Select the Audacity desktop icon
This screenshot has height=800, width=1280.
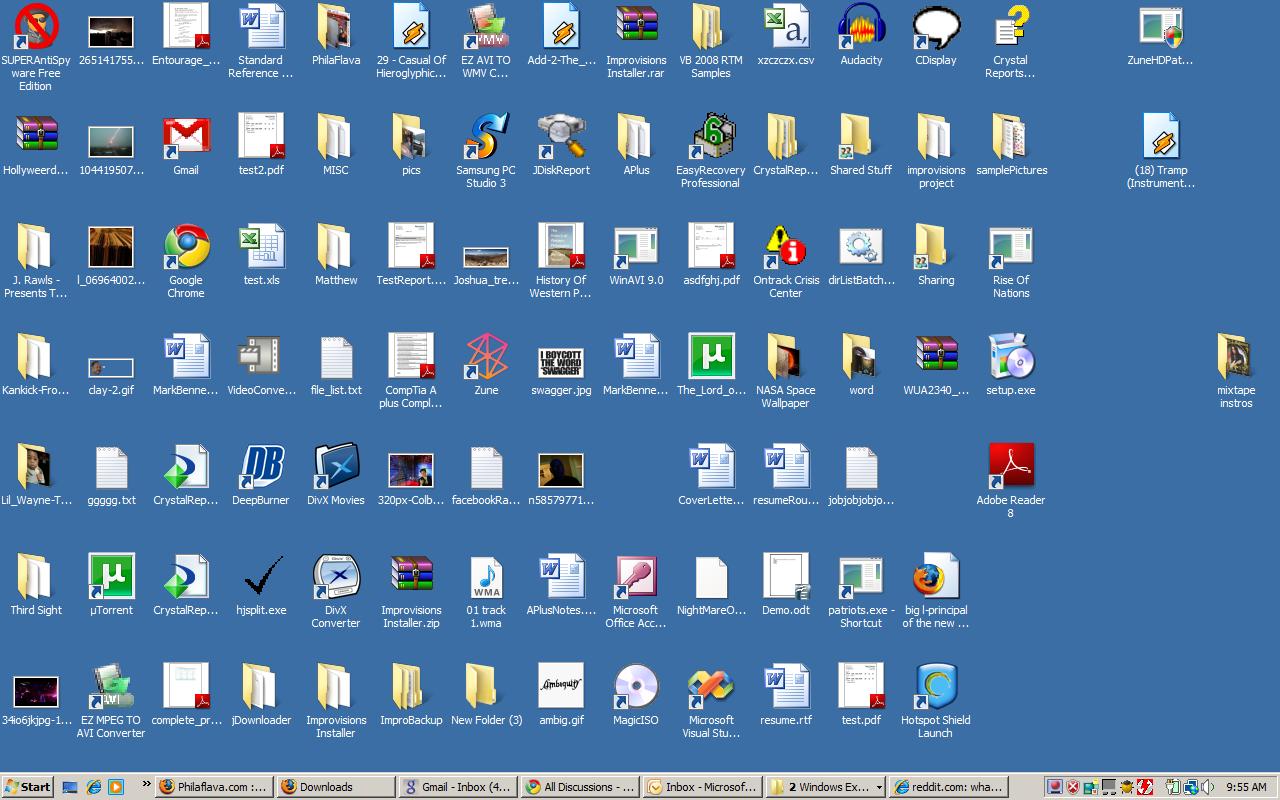coord(861,27)
